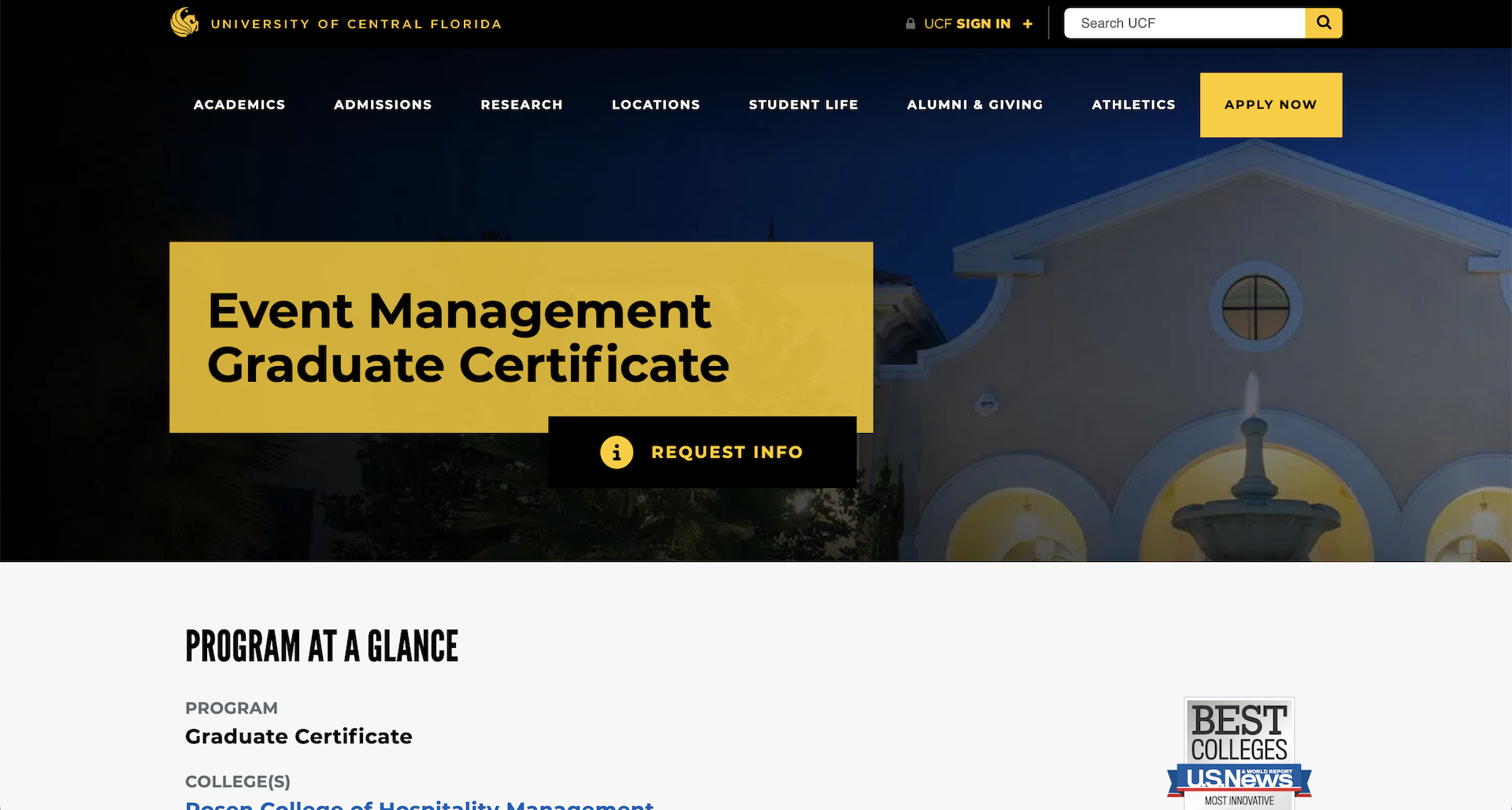The image size is (1512, 810).
Task: Focus the Search UCF input field
Action: click(x=1185, y=23)
